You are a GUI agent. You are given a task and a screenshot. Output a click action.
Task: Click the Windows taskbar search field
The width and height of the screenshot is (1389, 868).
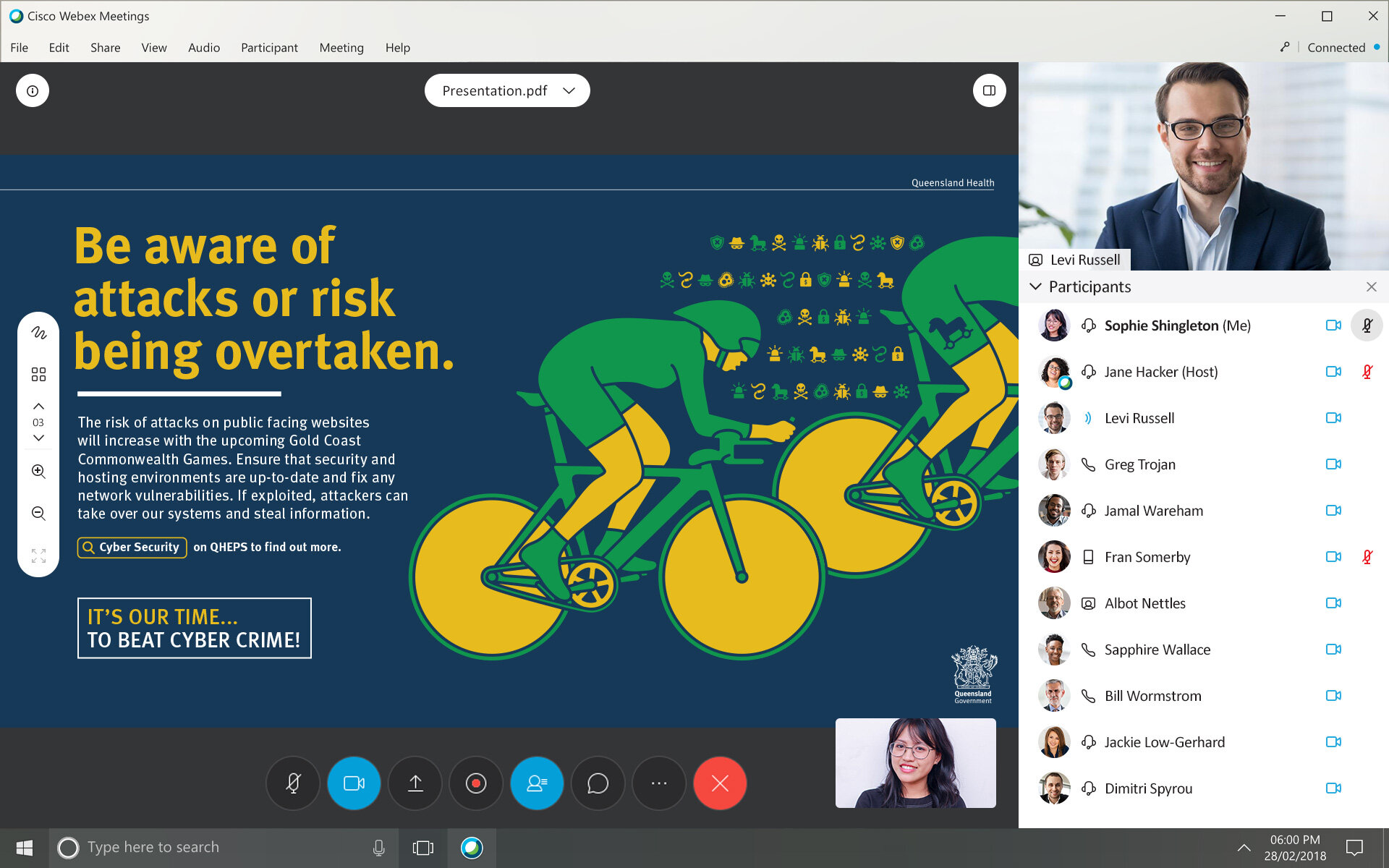pyautogui.click(x=217, y=847)
